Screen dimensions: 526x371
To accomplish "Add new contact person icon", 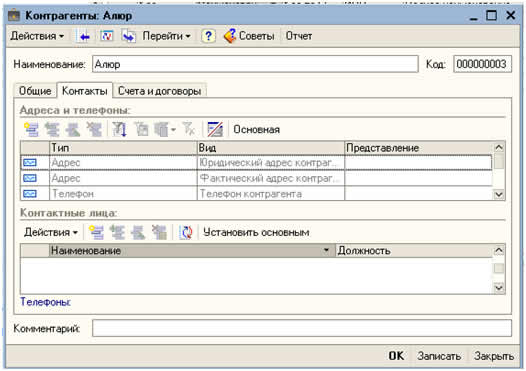I will point(97,232).
